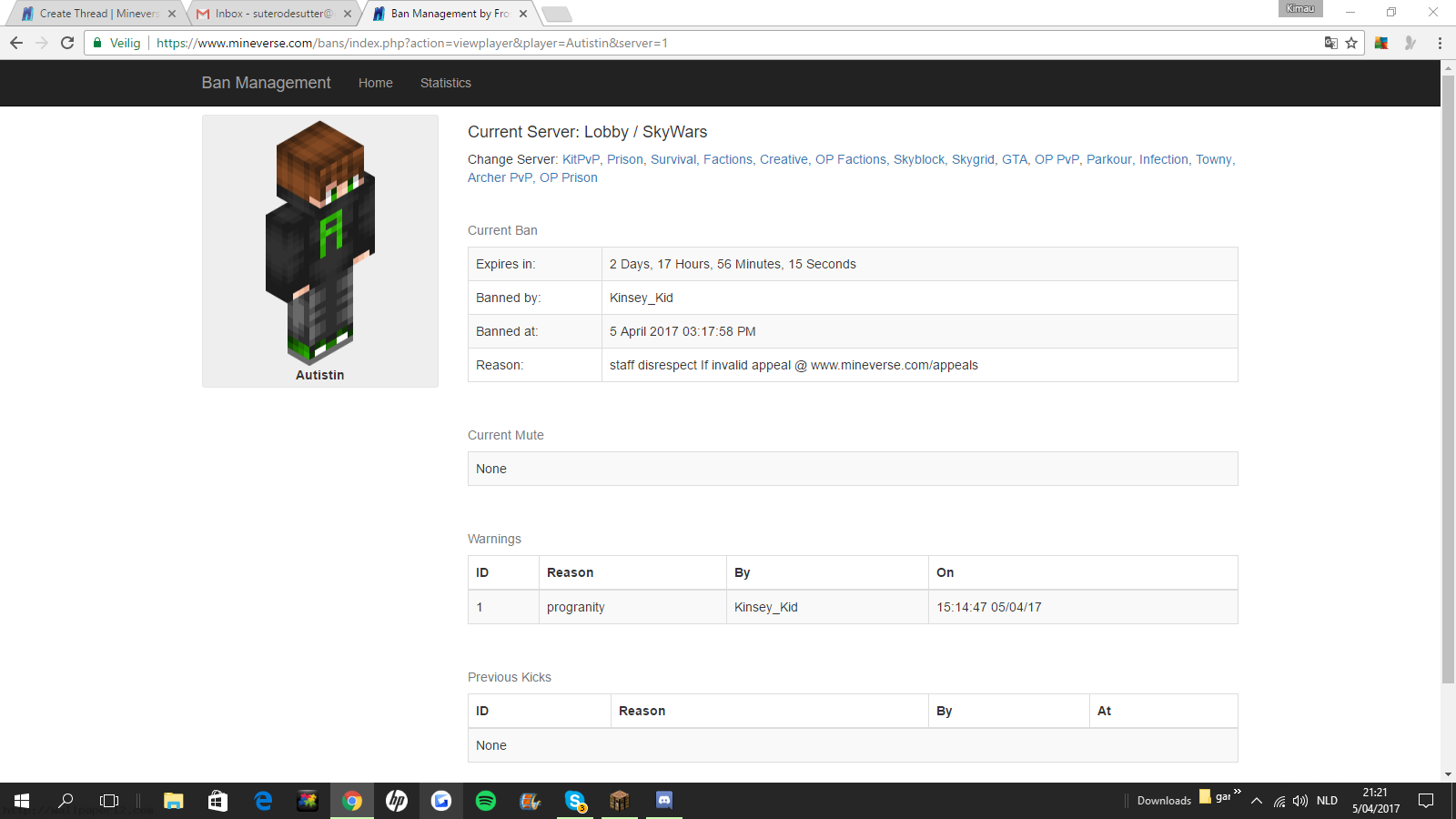Reload the current browser page
The width and height of the screenshot is (1456, 819).
coord(67,43)
